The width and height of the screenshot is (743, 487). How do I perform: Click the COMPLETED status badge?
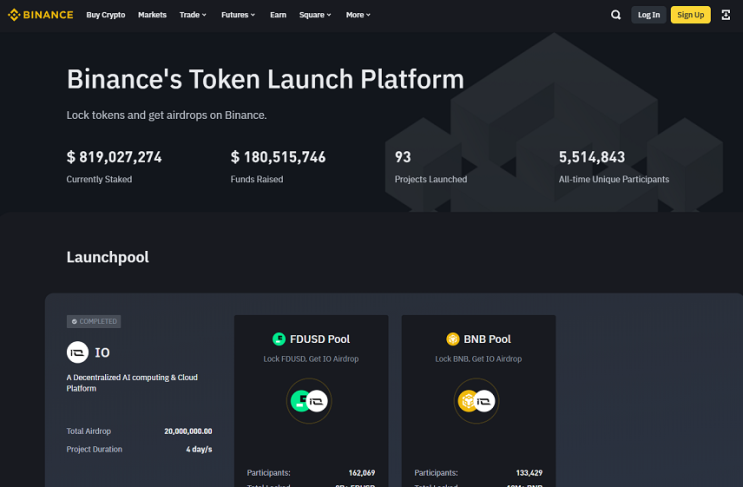[94, 321]
